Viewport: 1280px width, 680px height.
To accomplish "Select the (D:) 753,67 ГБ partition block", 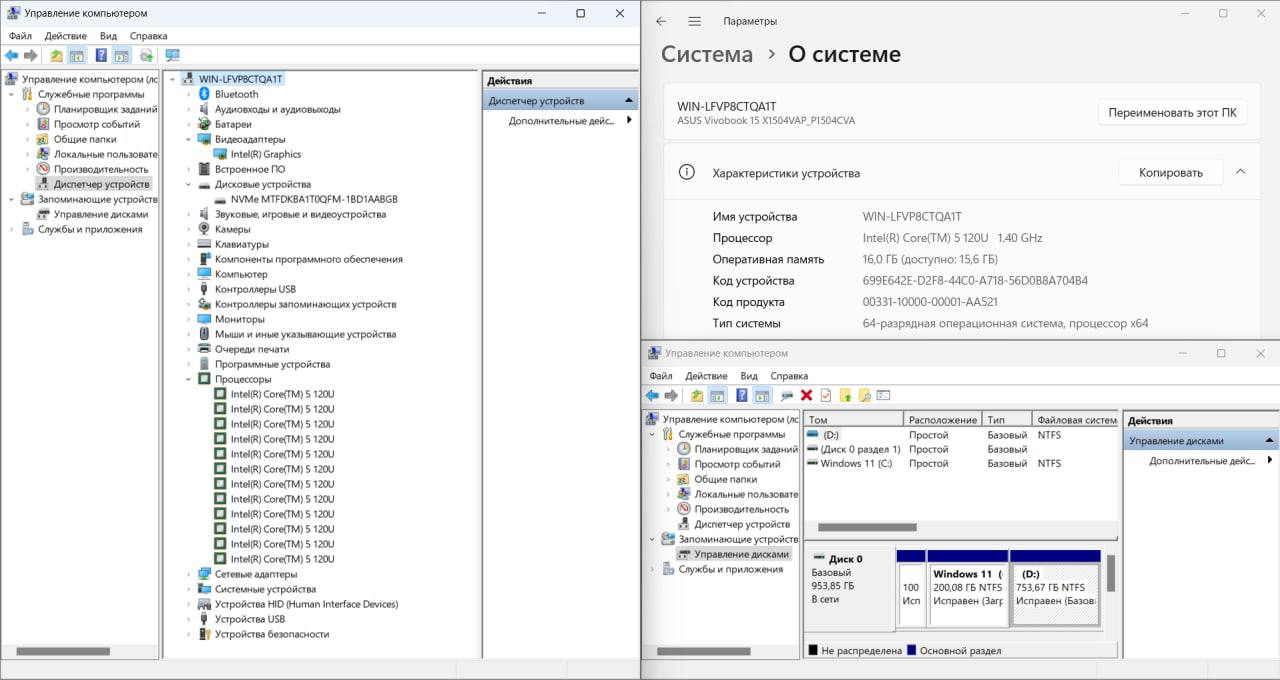I will point(1055,587).
